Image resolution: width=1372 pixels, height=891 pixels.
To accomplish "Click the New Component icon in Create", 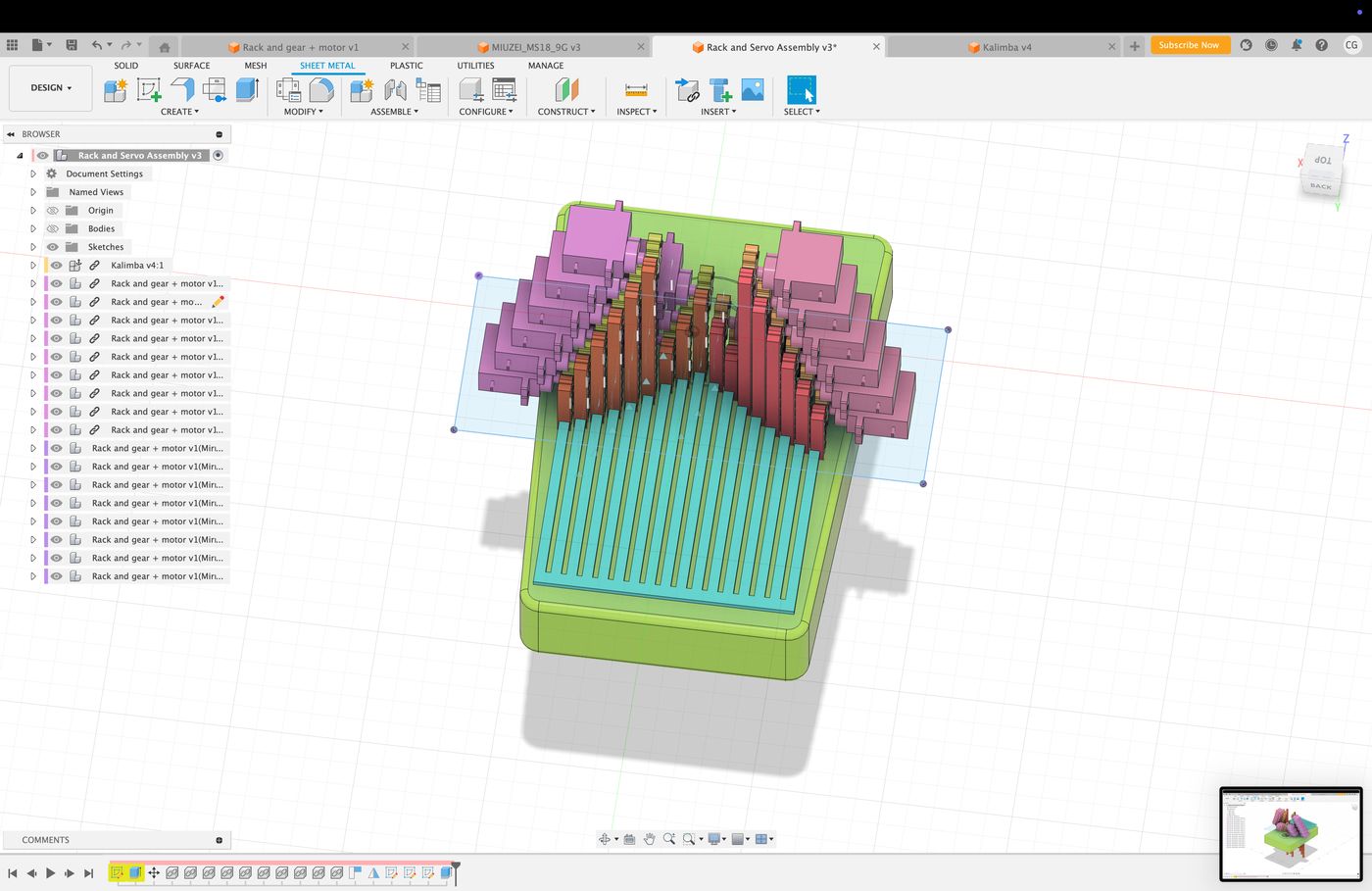I will tap(116, 90).
